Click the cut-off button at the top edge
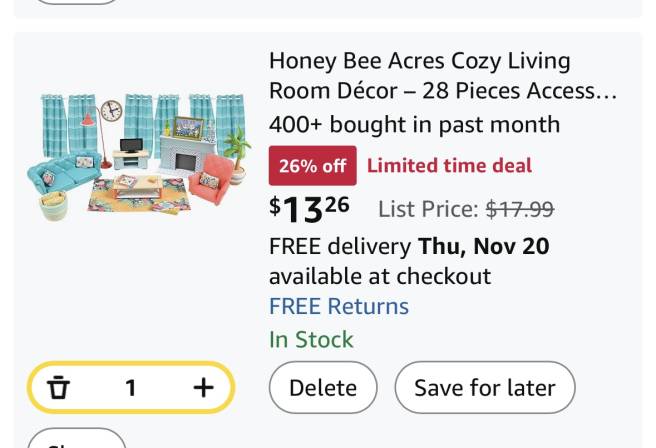The width and height of the screenshot is (656, 448). 76,3
